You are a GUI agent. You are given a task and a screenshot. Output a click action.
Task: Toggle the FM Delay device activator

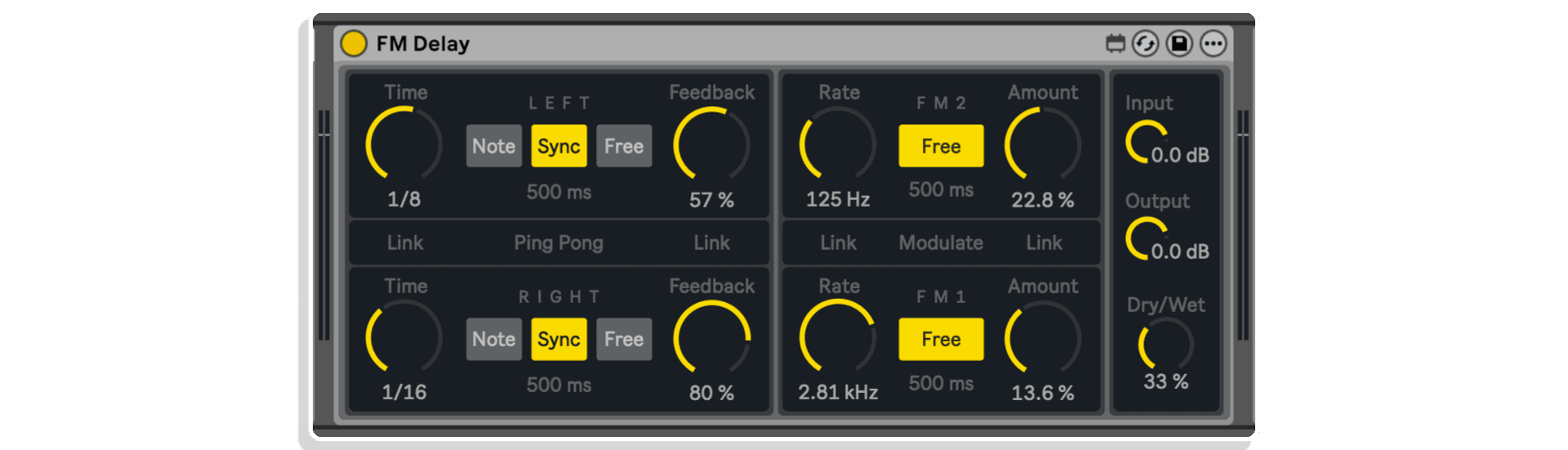(354, 43)
